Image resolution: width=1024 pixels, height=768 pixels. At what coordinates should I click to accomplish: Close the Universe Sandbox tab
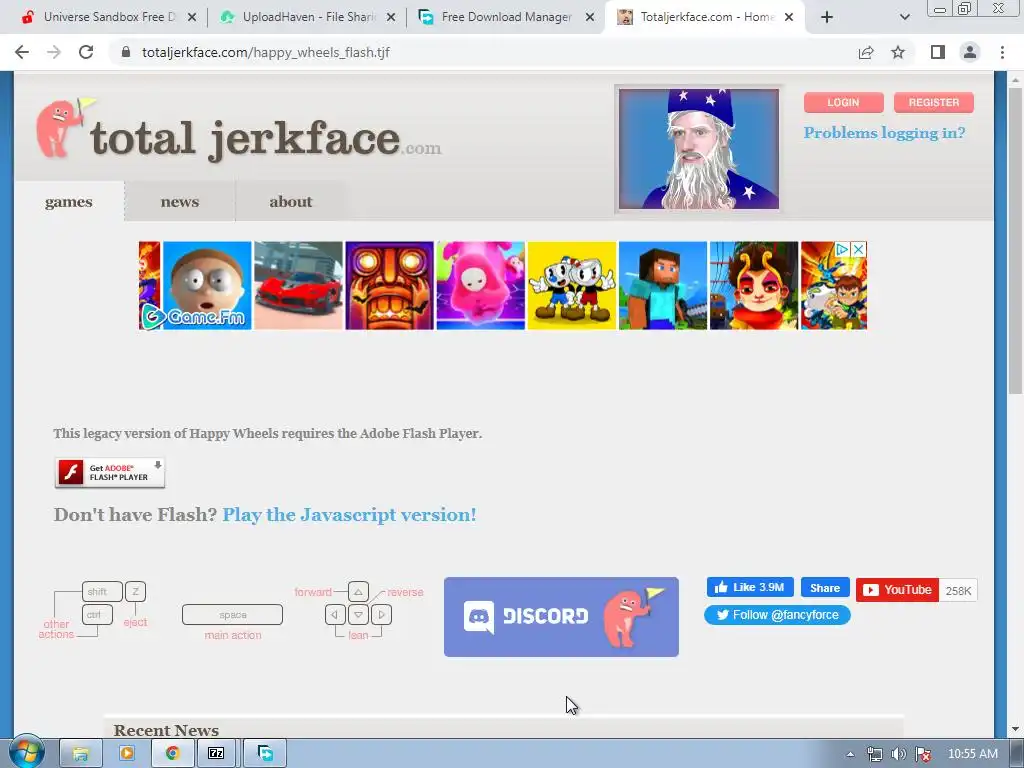[192, 17]
